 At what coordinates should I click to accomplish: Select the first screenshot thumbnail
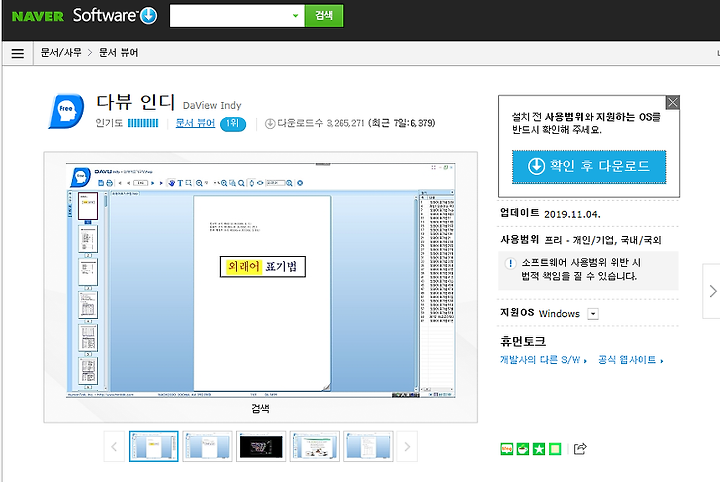point(153,446)
